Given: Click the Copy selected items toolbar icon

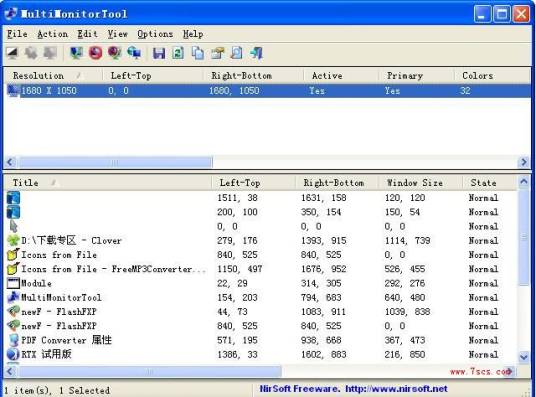Looking at the screenshot, I should 198,53.
